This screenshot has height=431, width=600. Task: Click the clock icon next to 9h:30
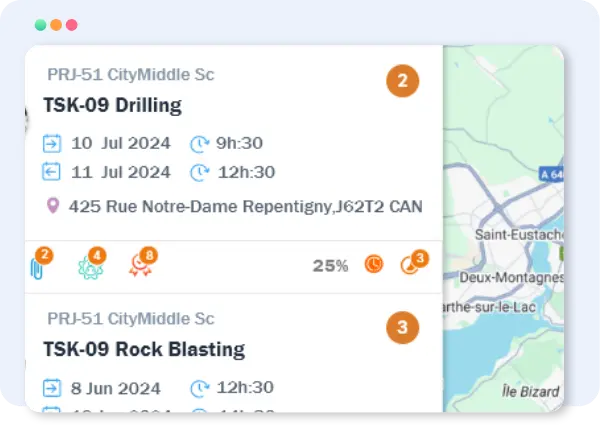pyautogui.click(x=200, y=143)
